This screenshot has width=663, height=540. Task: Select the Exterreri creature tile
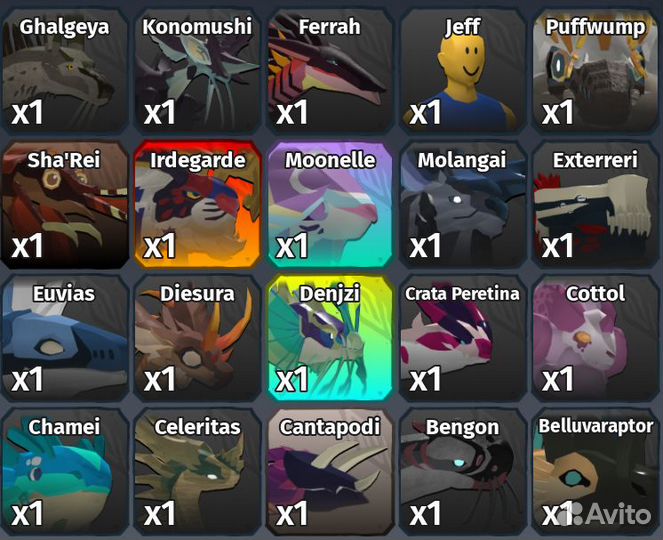coord(595,205)
